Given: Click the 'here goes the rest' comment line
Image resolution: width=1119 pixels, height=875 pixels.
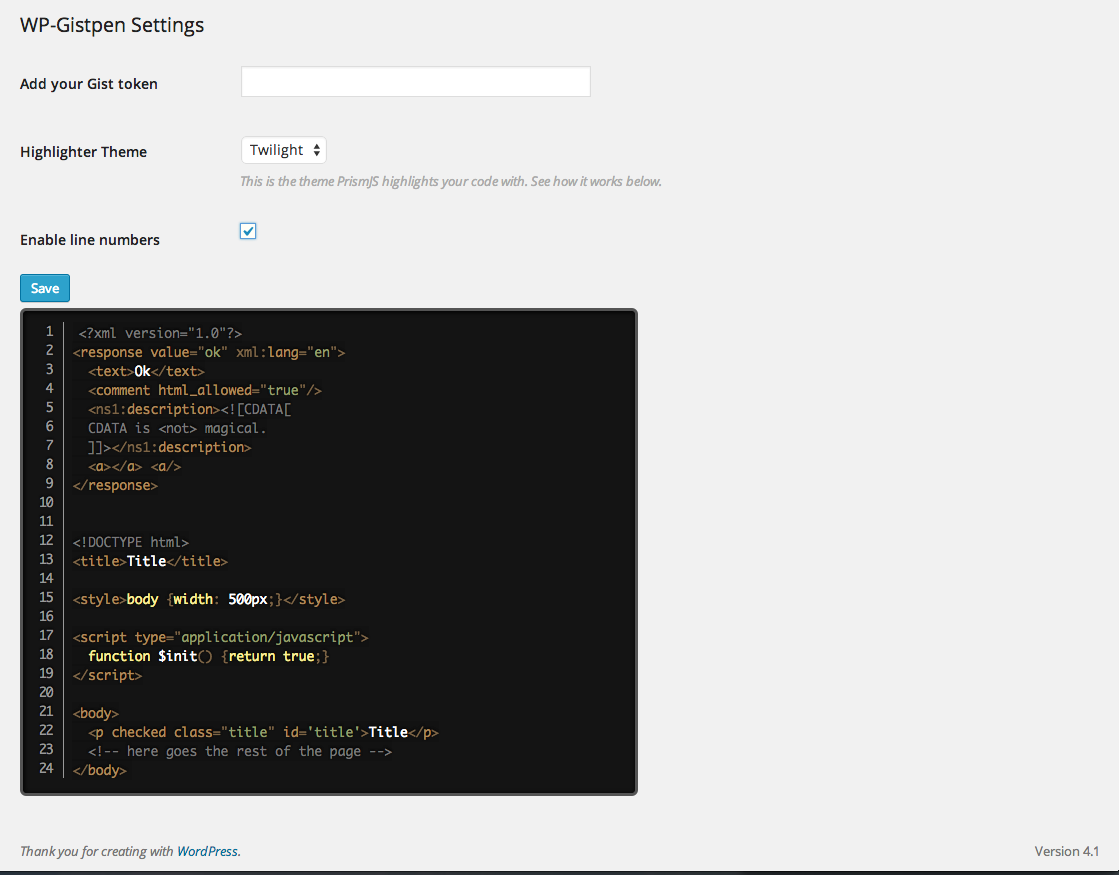Looking at the screenshot, I should click(240, 752).
